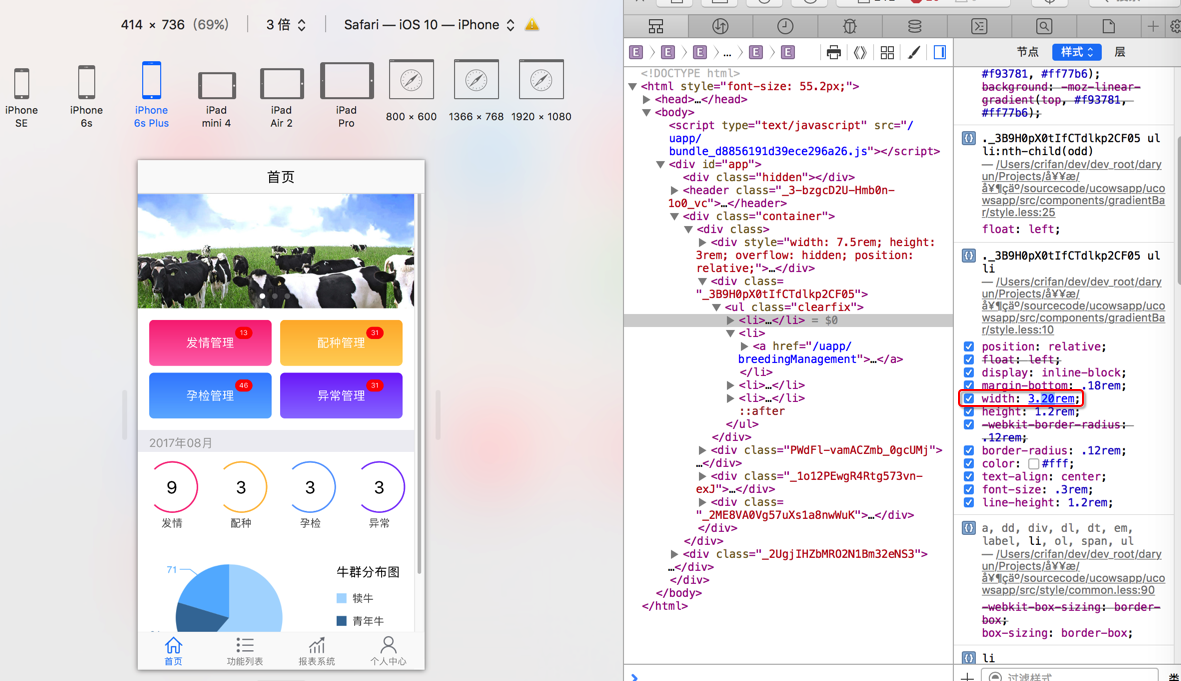This screenshot has height=681, width=1181.
Task: Toggle shadow DOM angle-brackets icon
Action: point(860,52)
